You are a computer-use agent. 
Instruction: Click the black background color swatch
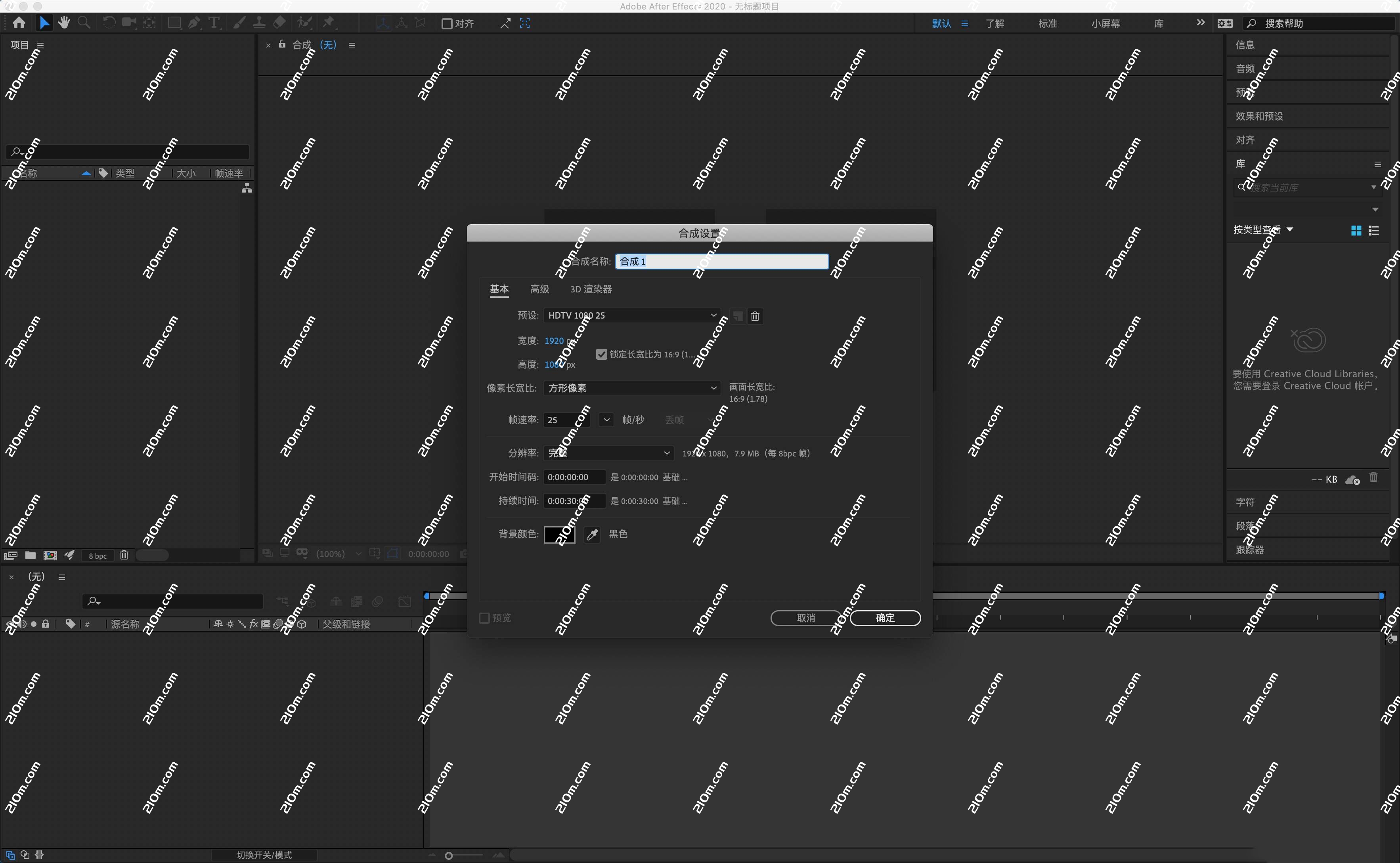560,535
